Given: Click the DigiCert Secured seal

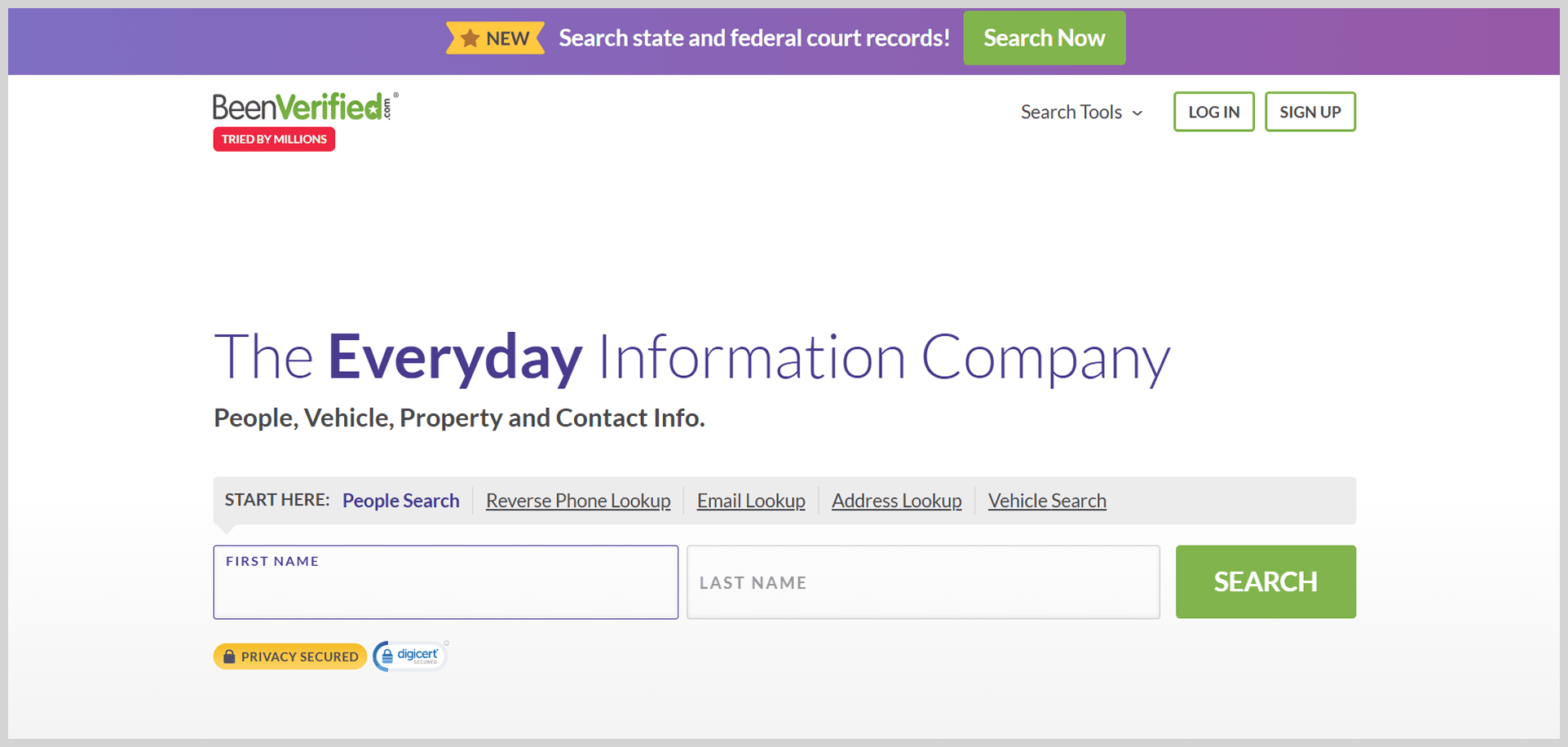Looking at the screenshot, I should [409, 655].
